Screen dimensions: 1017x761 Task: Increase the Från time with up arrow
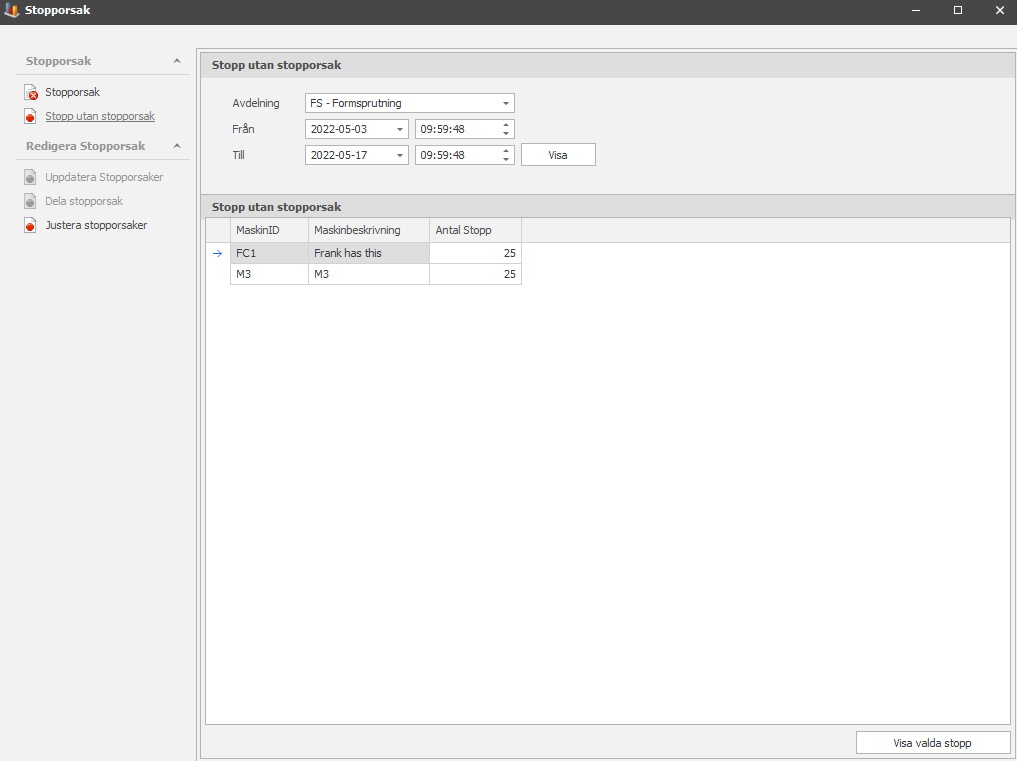(x=506, y=125)
